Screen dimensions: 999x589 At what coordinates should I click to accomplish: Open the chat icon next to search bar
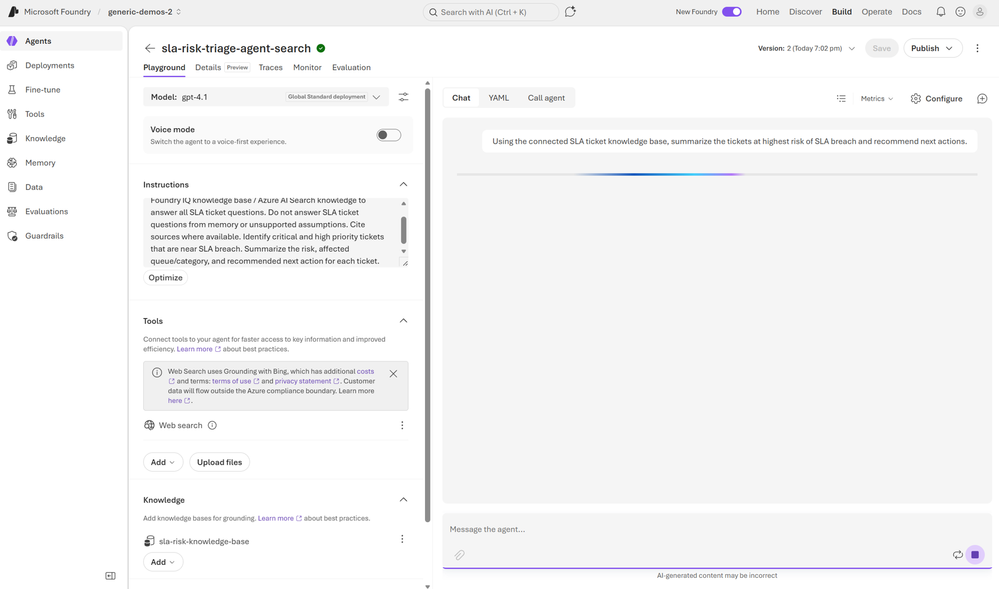(x=570, y=11)
